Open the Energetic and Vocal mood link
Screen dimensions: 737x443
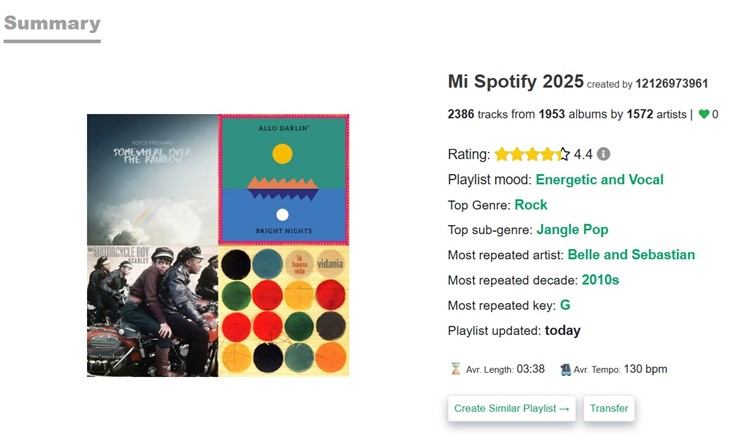(x=599, y=180)
